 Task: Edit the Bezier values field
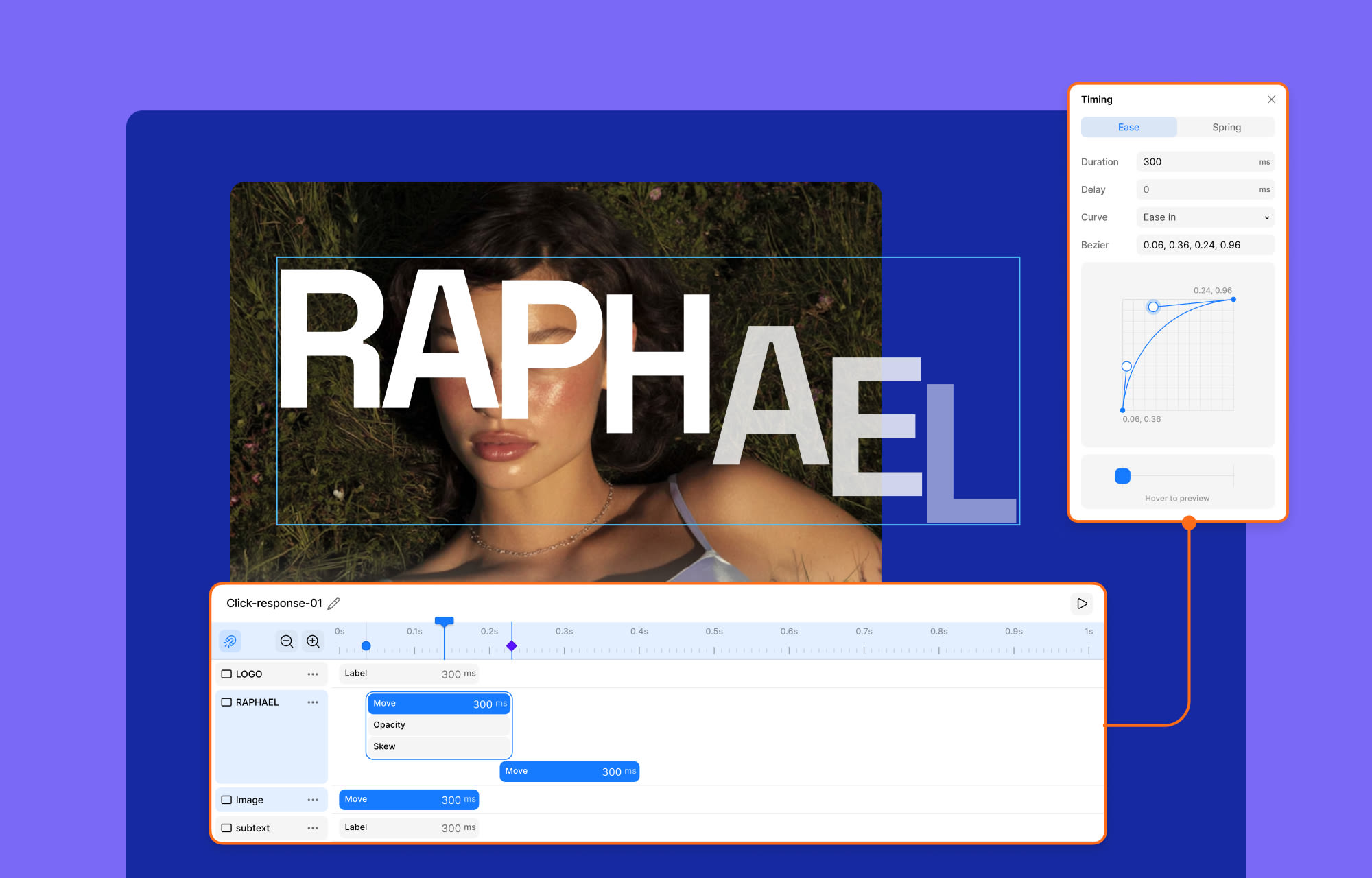[x=1205, y=245]
